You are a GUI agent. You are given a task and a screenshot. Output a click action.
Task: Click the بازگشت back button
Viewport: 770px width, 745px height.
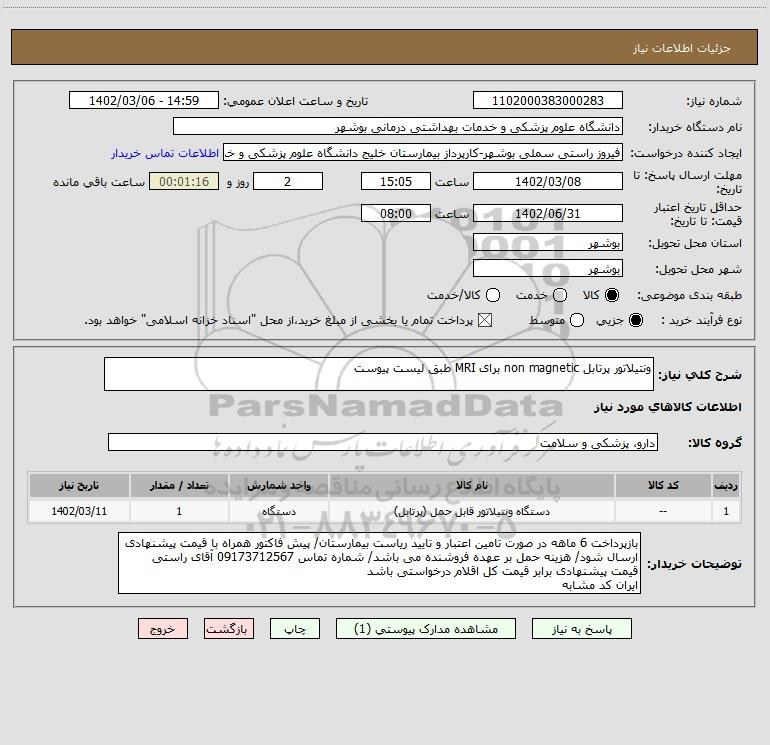229,629
